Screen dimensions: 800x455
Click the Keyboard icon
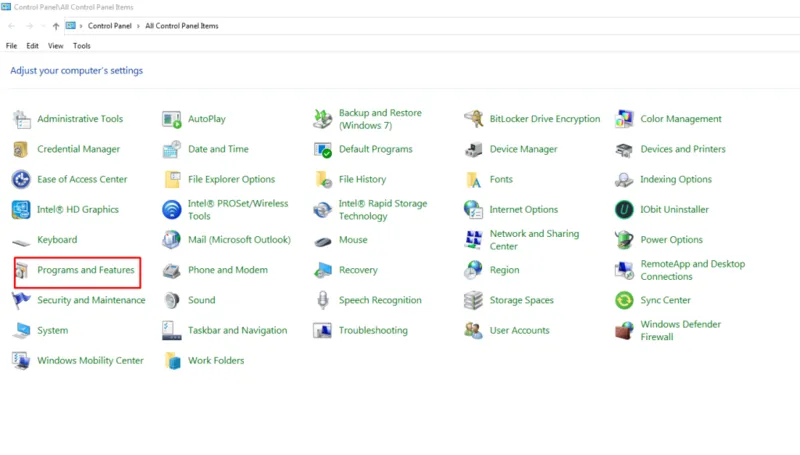pos(21,242)
